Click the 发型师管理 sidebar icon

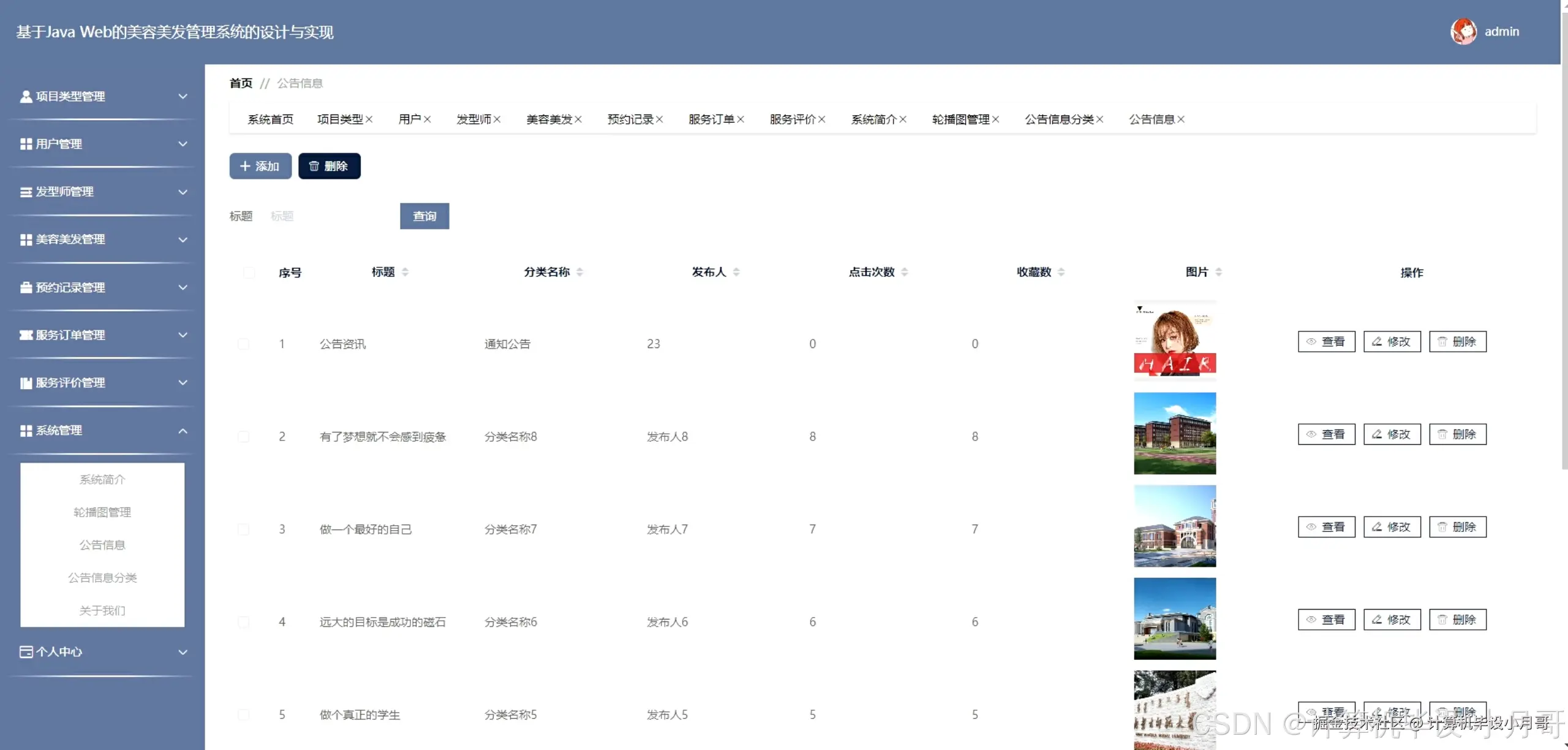click(26, 192)
